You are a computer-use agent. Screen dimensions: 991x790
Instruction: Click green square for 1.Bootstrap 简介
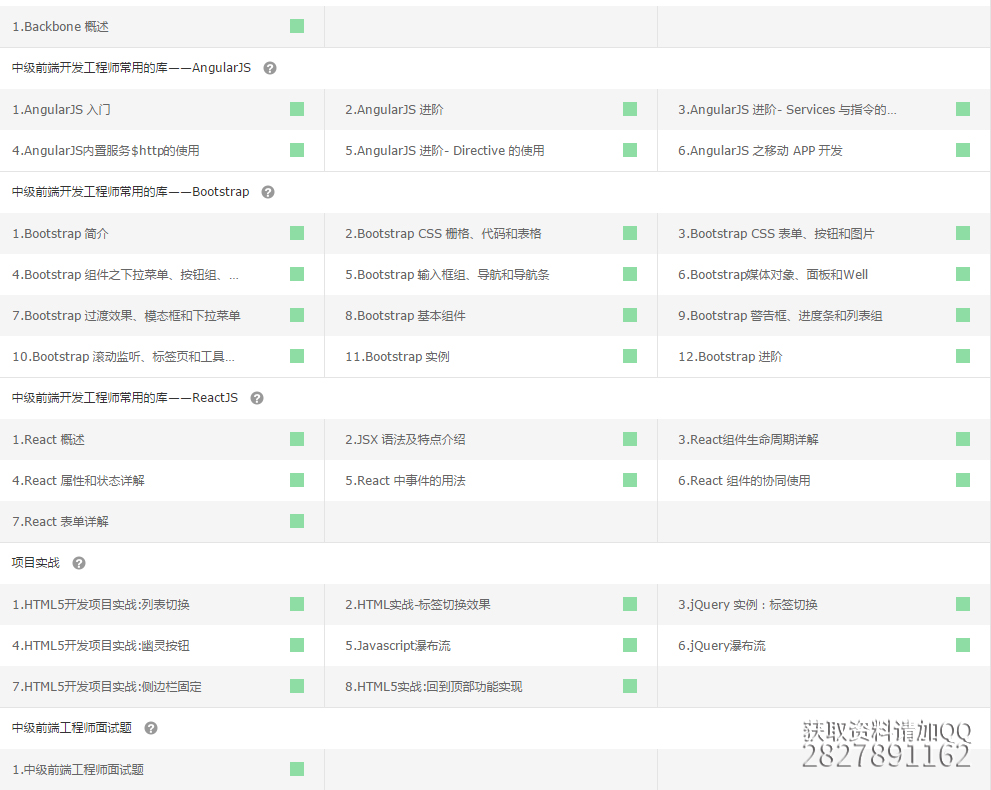(x=297, y=233)
